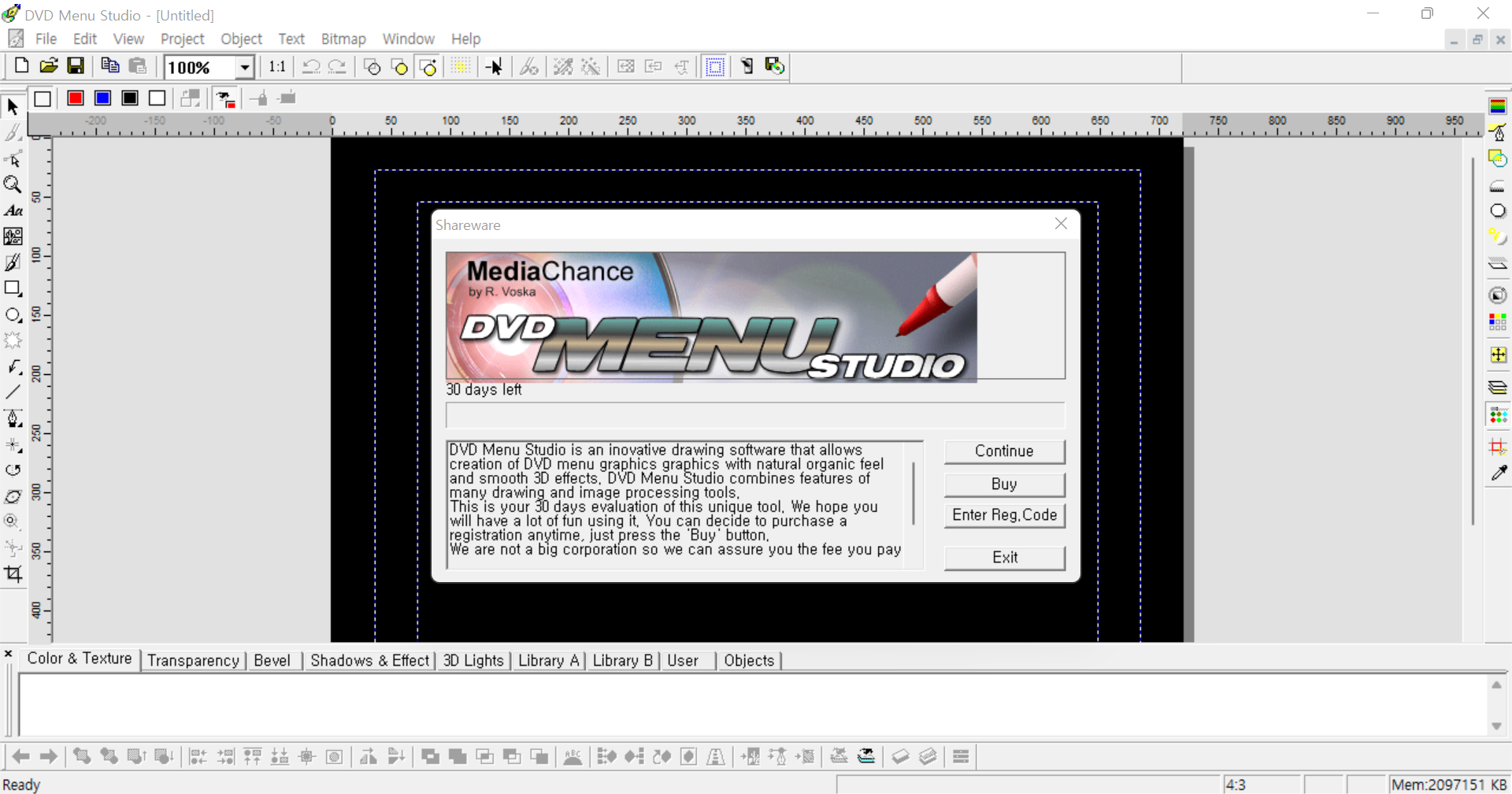This screenshot has height=794, width=1512.
Task: Open the Bitmap menu
Action: point(343,39)
